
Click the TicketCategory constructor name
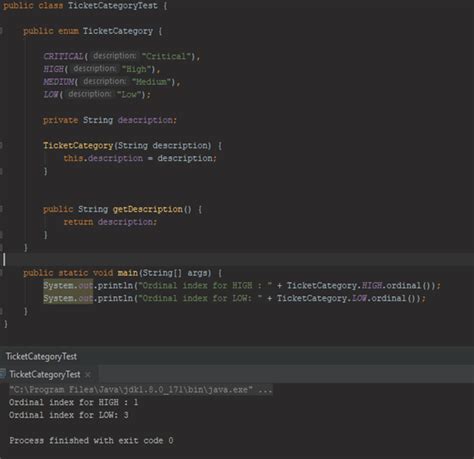coord(78,145)
